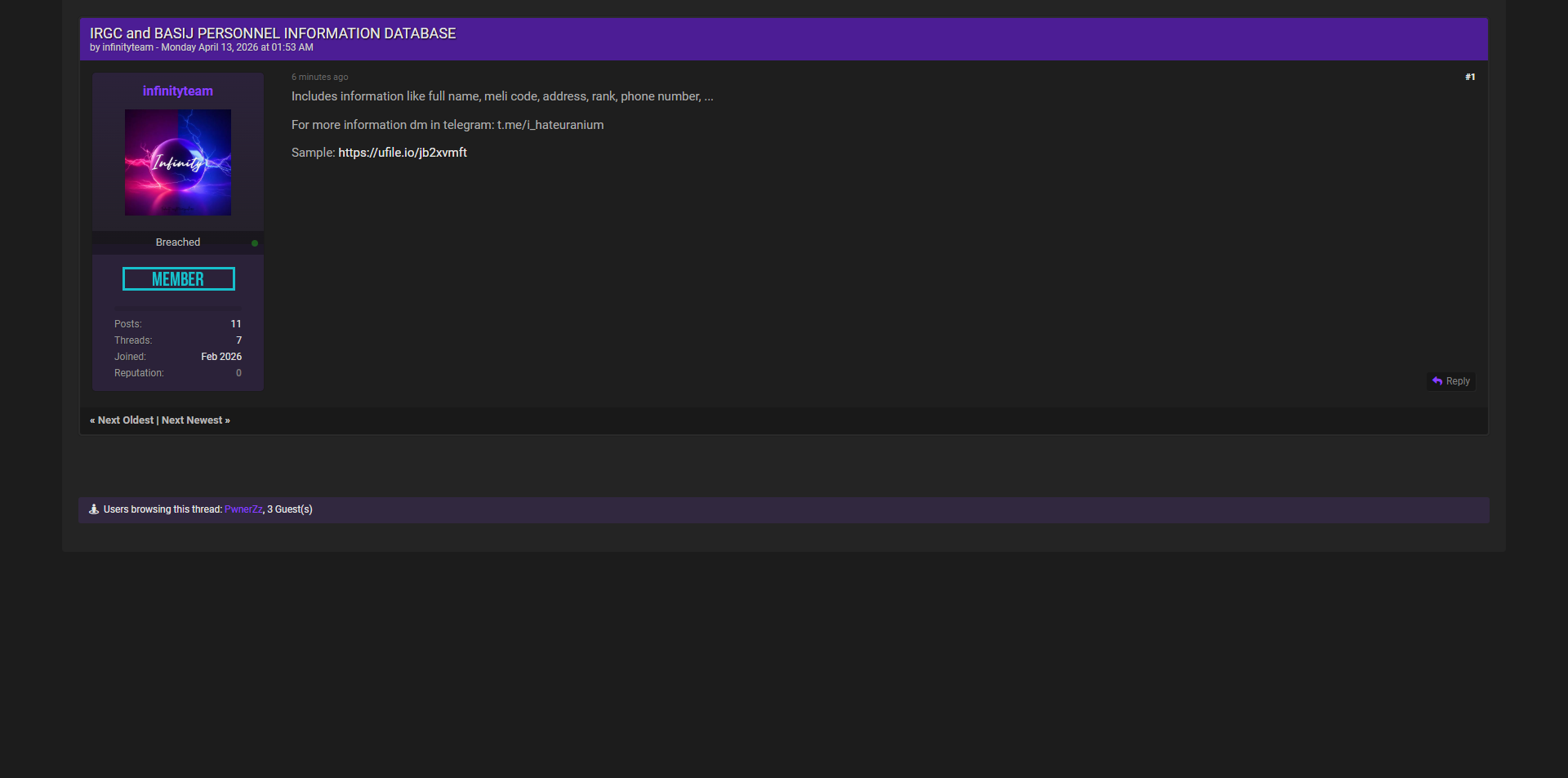
Task: Click the Reputation value 0
Action: point(238,373)
